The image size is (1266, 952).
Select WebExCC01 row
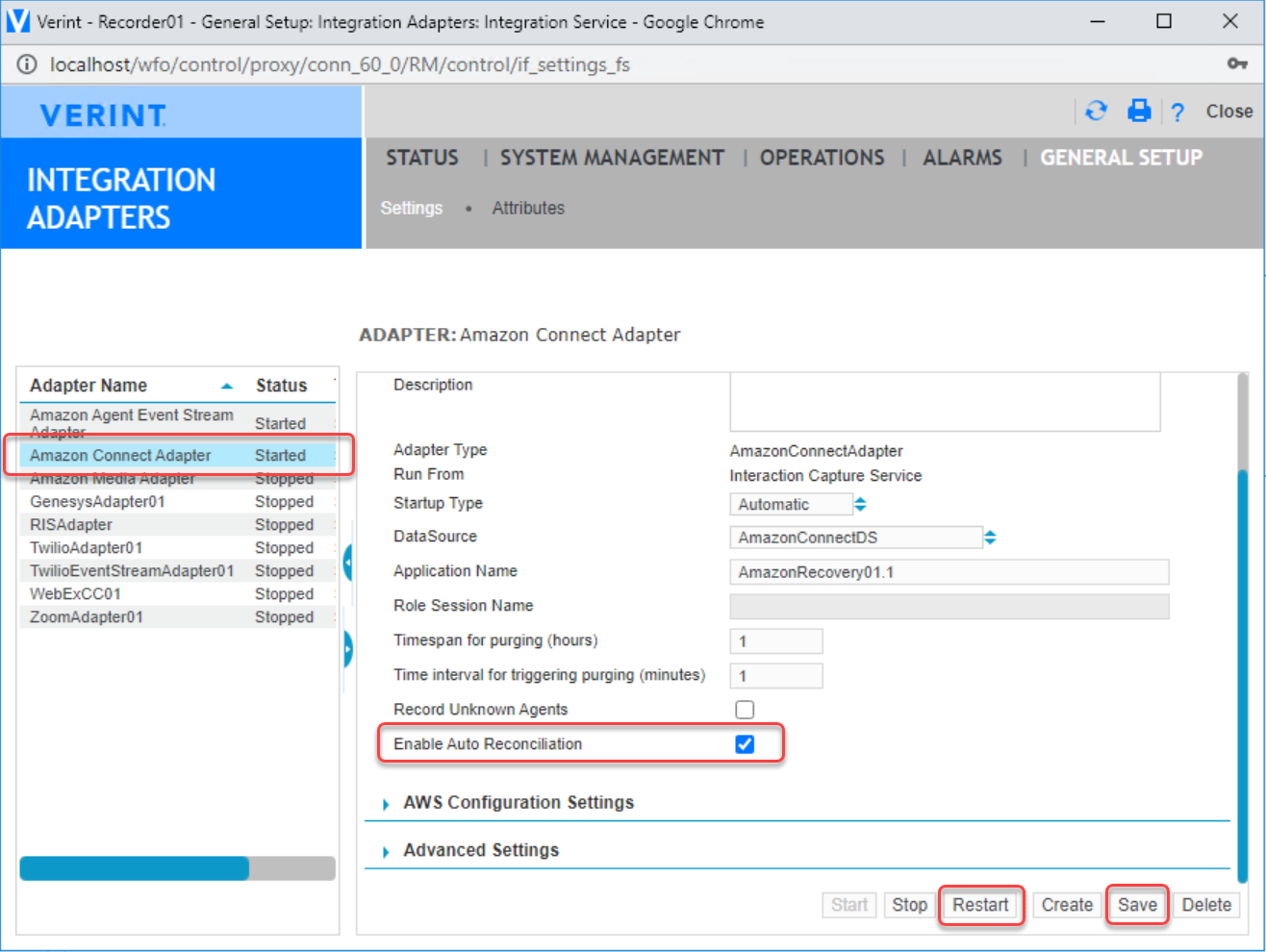click(x=177, y=594)
